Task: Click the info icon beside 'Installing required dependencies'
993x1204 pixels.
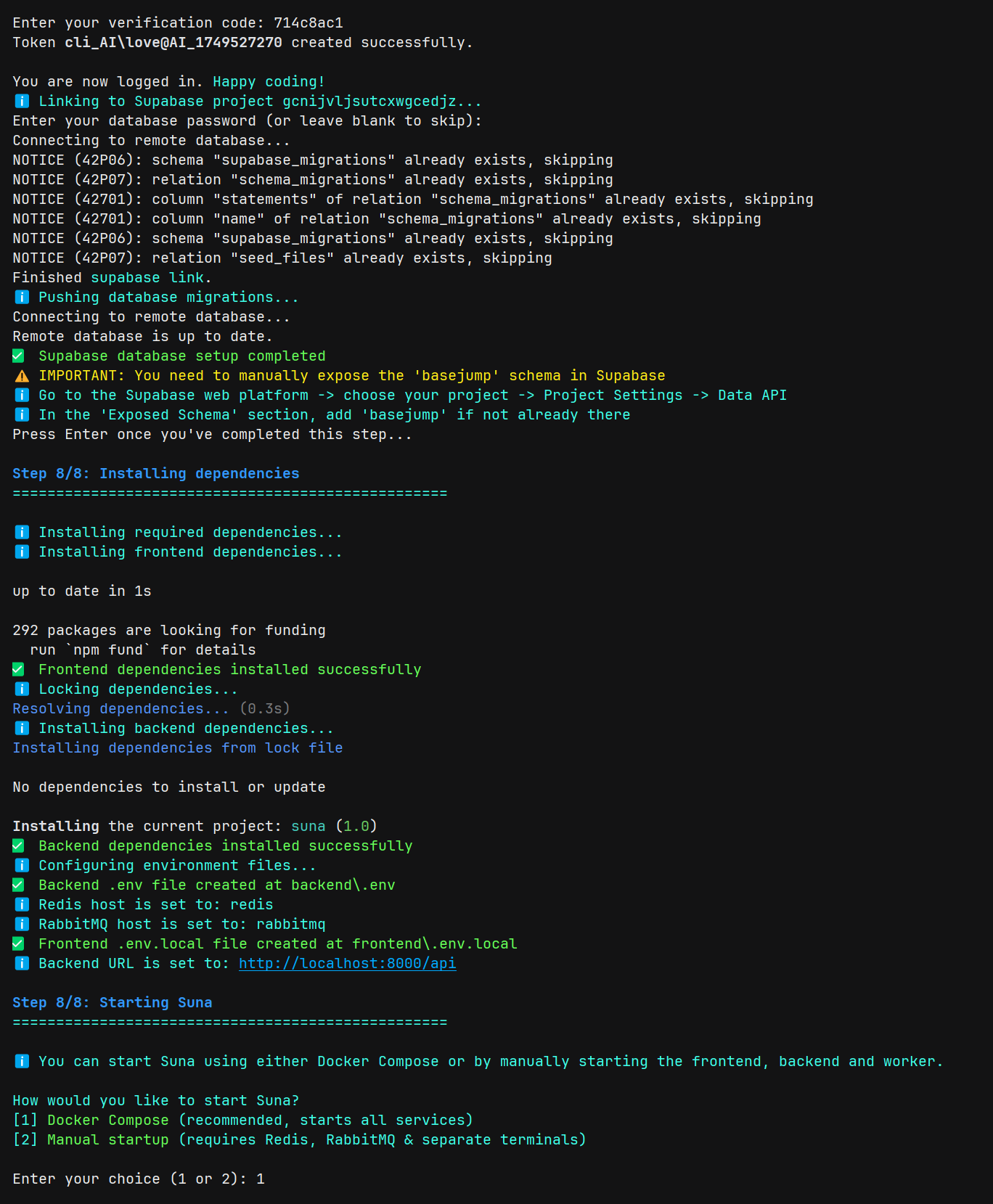Action: 22,532
